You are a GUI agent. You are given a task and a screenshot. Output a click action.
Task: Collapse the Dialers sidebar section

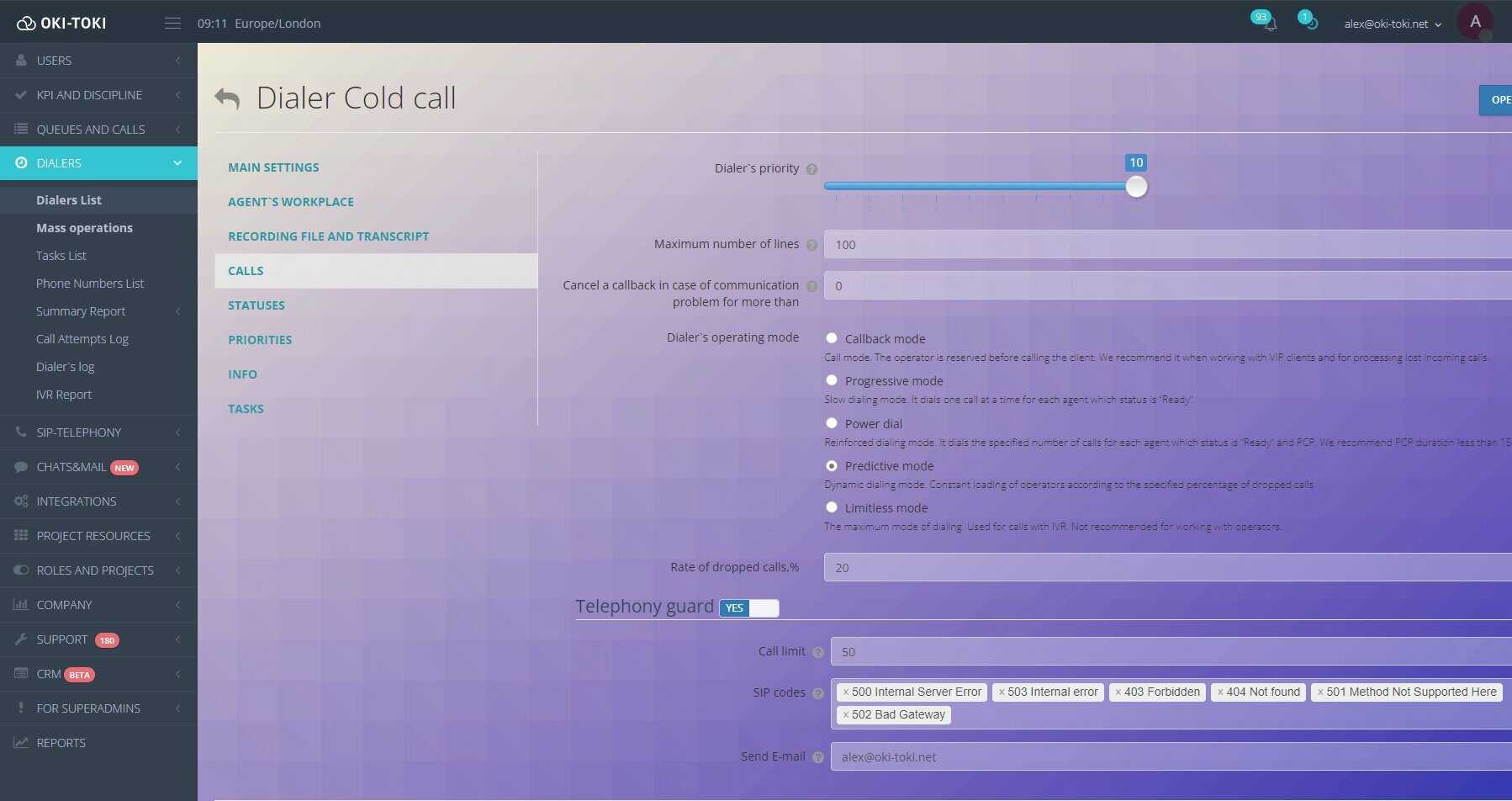[x=177, y=162]
